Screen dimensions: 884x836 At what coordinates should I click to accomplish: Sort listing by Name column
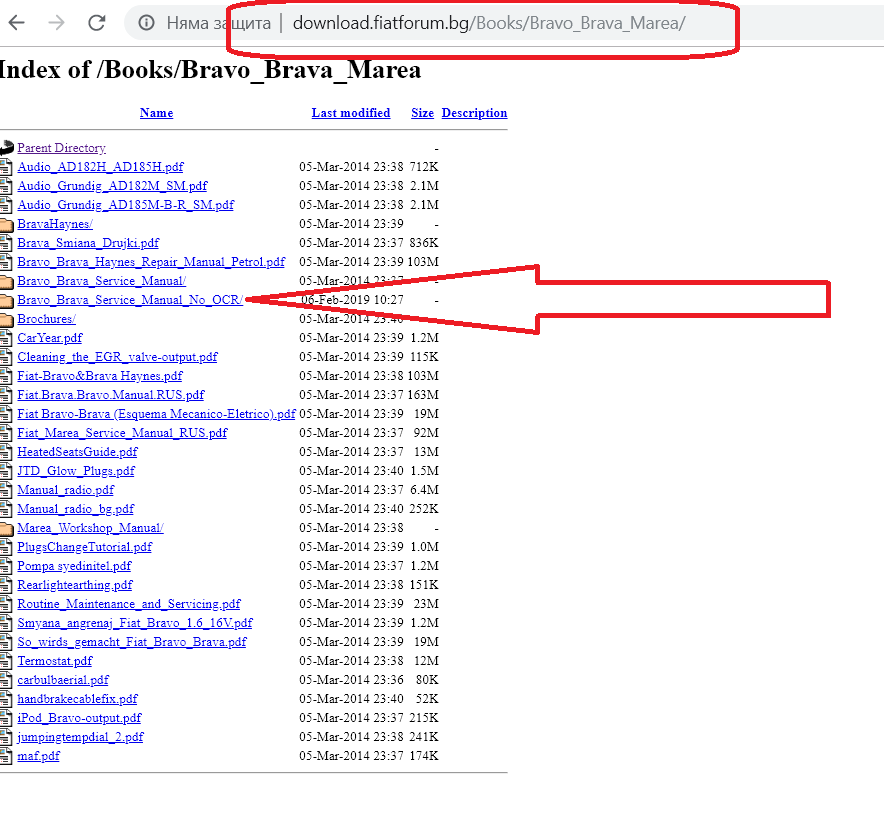(156, 113)
